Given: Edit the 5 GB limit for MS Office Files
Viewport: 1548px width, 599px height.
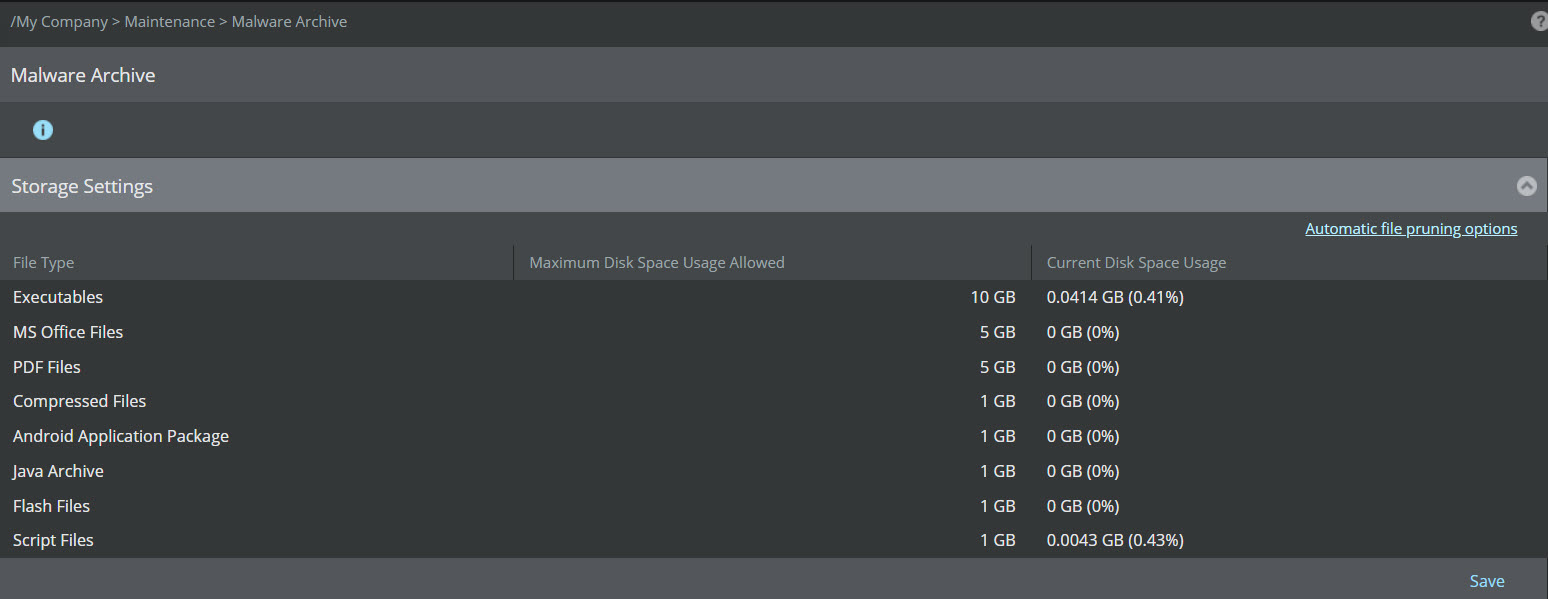Looking at the screenshot, I should [998, 332].
